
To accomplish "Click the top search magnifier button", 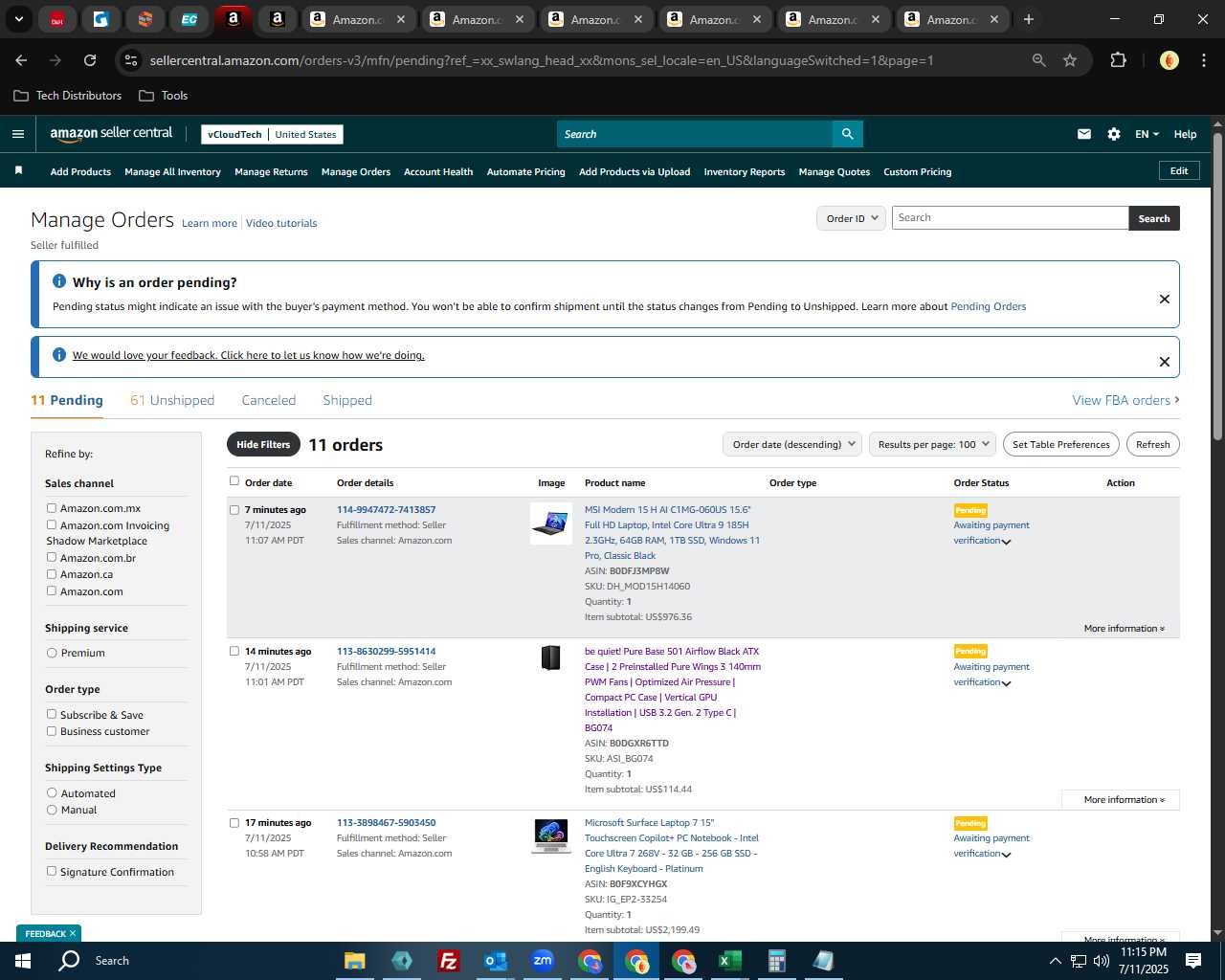I will 847,134.
